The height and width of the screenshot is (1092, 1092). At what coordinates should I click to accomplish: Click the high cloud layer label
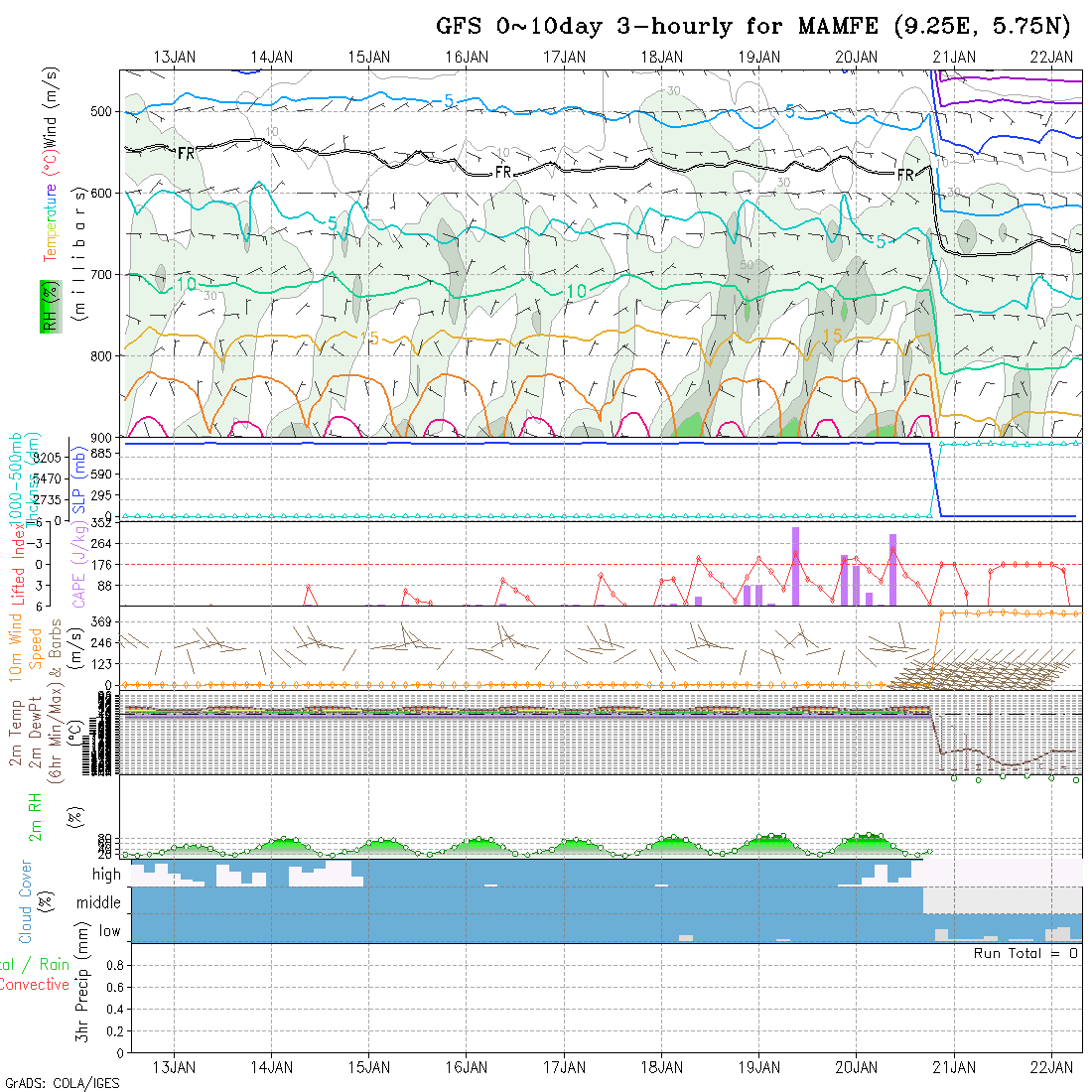[106, 875]
